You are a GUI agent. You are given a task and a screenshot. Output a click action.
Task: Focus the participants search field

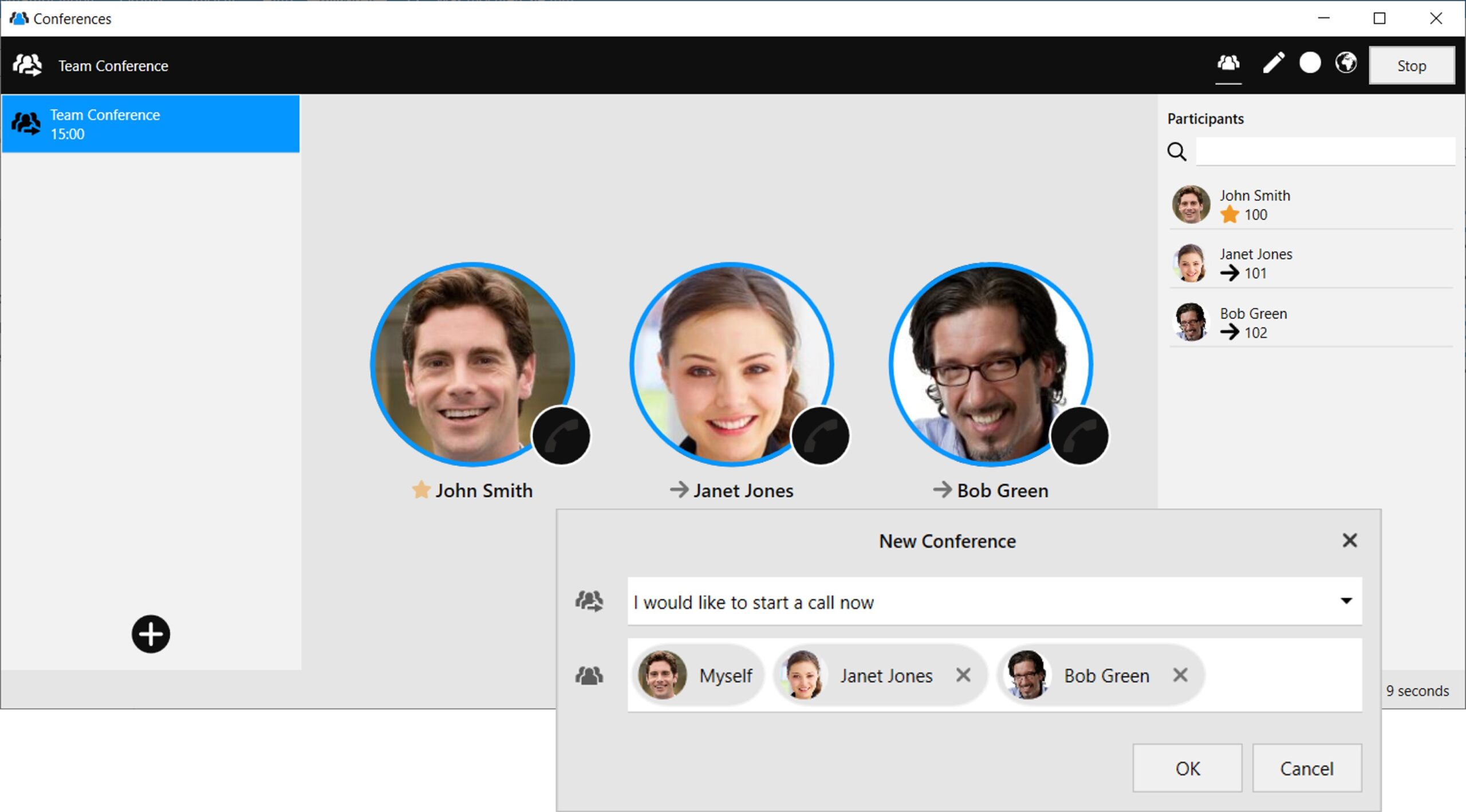1325,151
